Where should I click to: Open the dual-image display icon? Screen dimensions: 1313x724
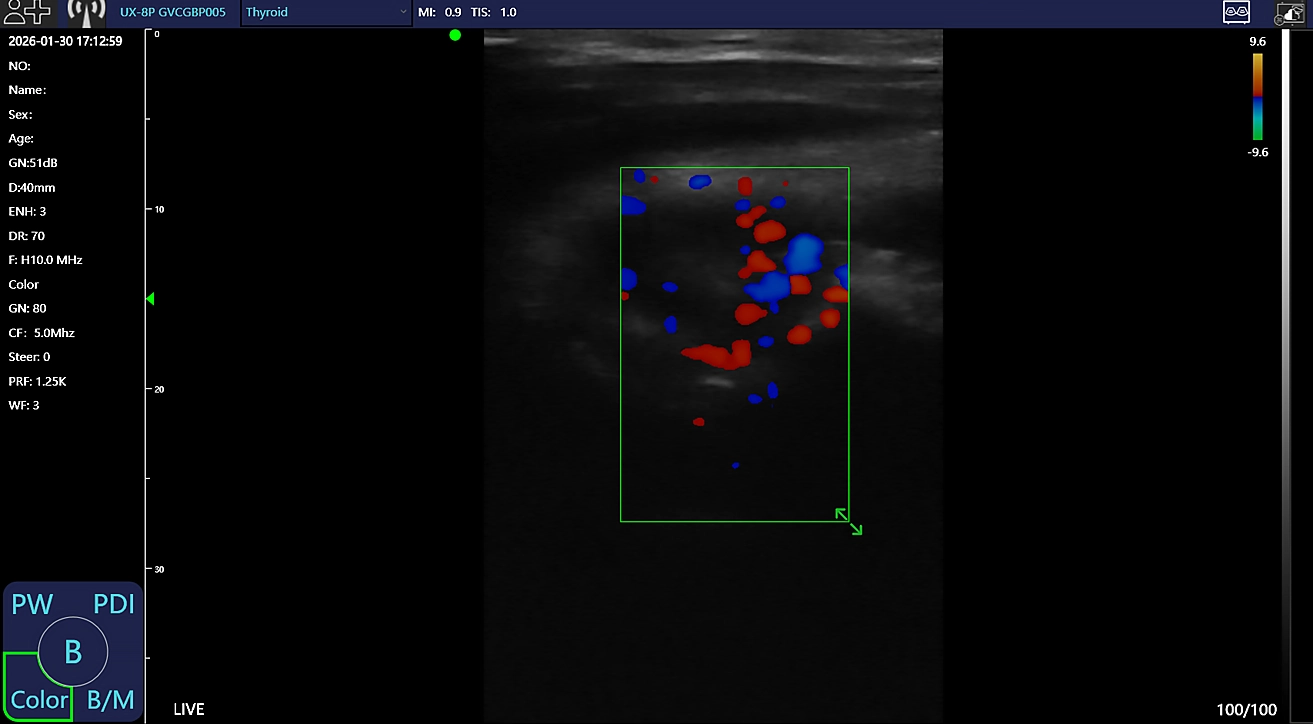pos(1236,12)
